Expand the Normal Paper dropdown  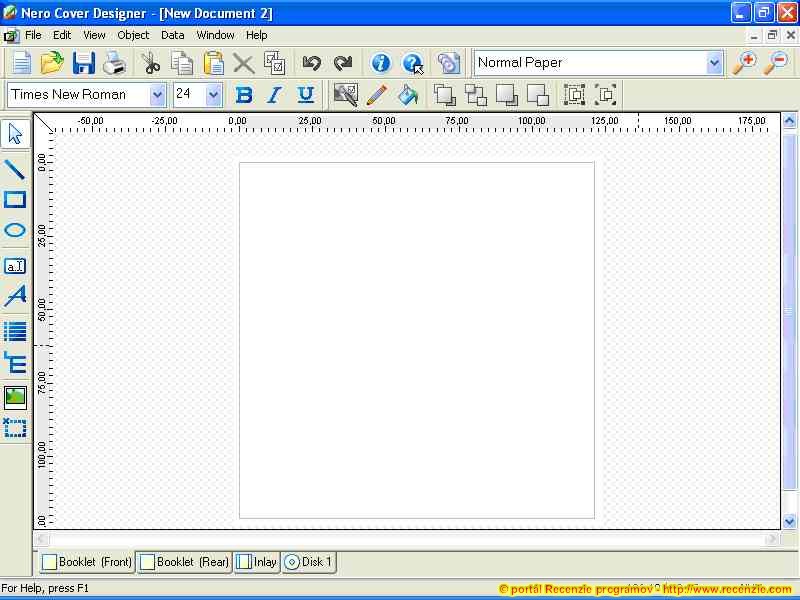pos(714,63)
